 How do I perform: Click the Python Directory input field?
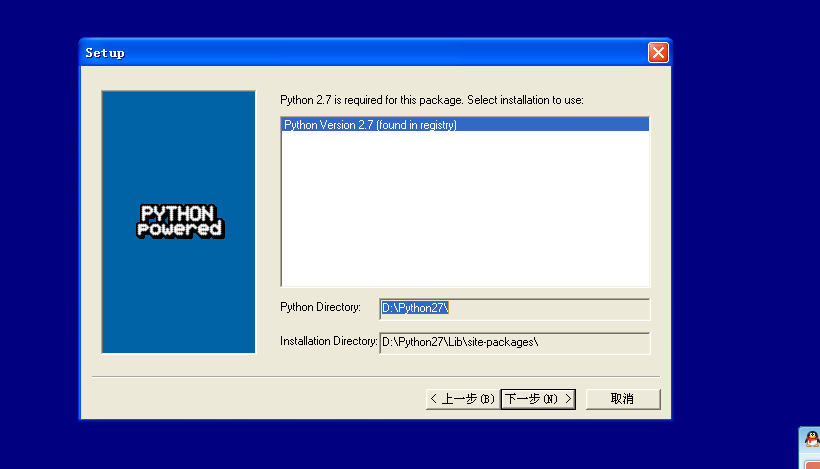[515, 308]
